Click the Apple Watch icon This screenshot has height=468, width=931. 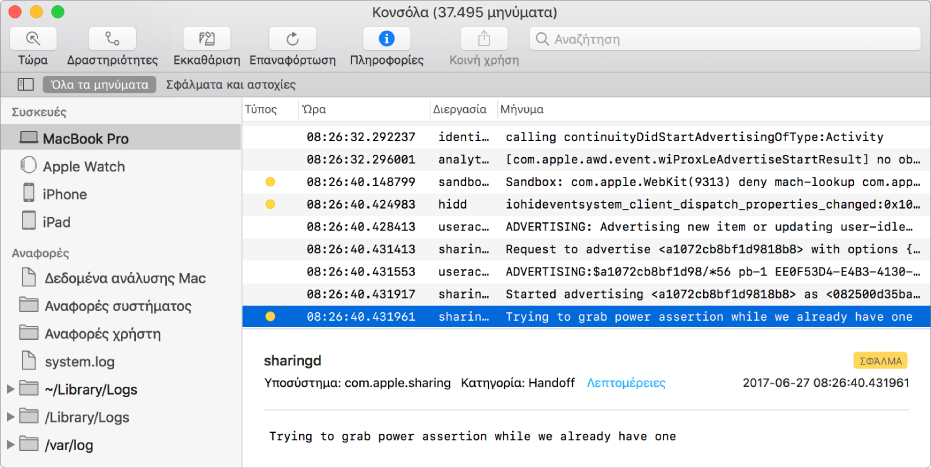click(28, 165)
